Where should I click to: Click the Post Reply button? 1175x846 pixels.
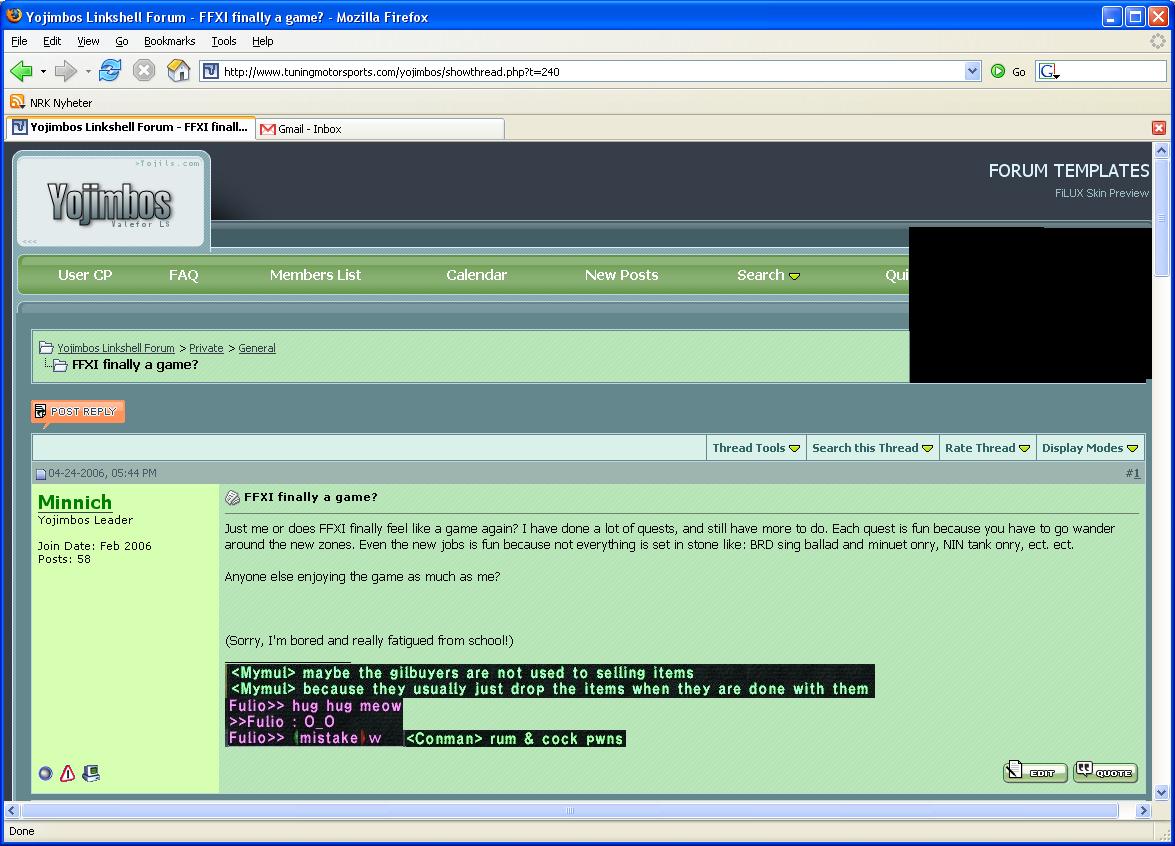(78, 412)
